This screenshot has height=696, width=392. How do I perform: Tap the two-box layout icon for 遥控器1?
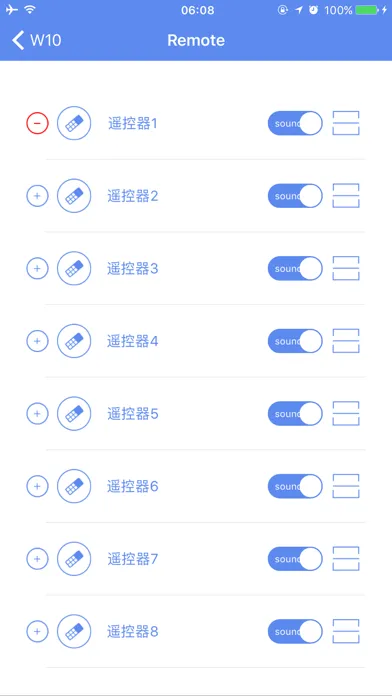[x=346, y=123]
